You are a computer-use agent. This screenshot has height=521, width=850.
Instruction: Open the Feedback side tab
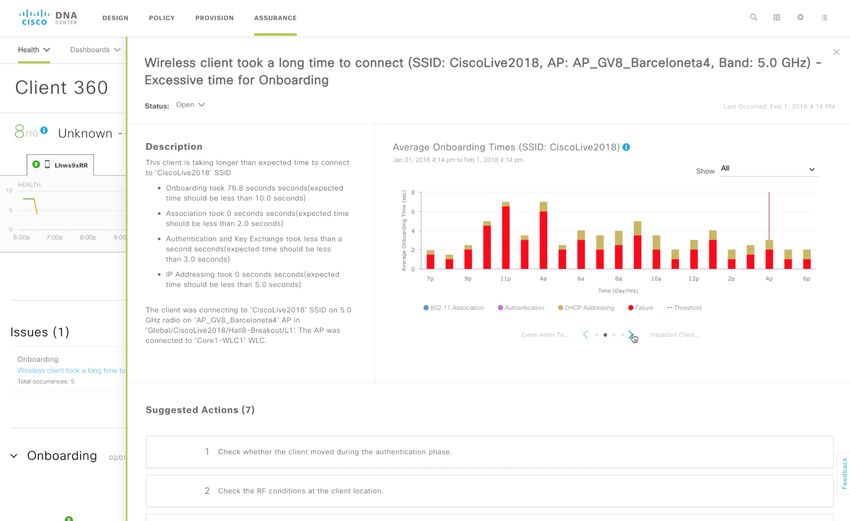point(843,473)
